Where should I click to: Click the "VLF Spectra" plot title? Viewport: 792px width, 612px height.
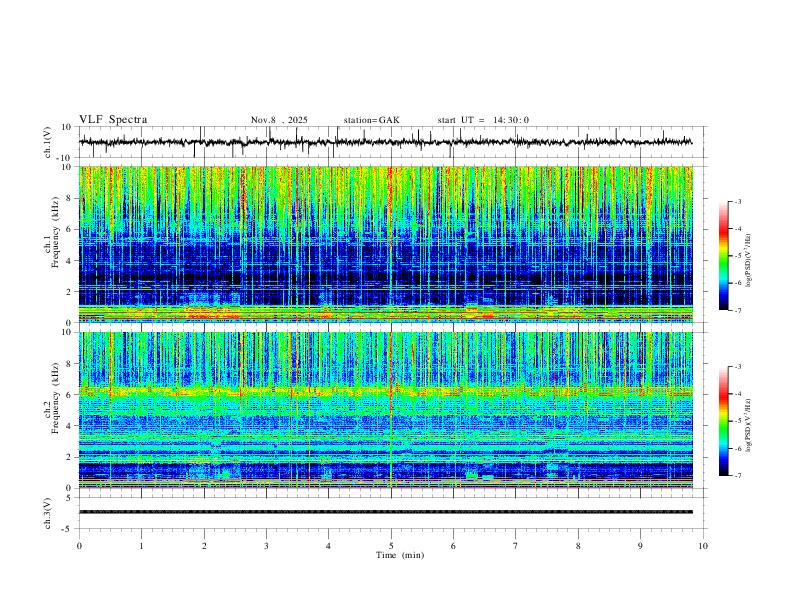[113, 120]
